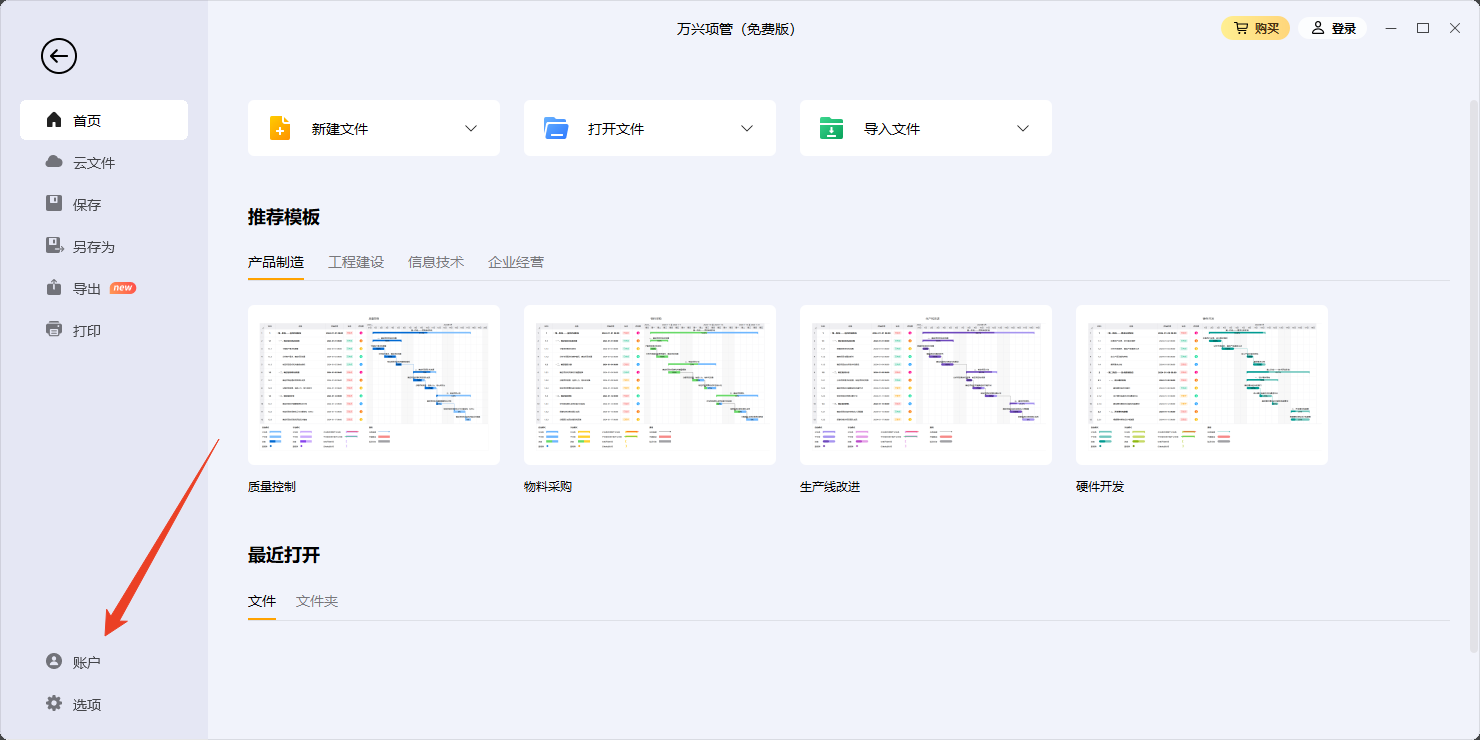Click the account profile icon
This screenshot has width=1480, height=740.
[x=54, y=662]
